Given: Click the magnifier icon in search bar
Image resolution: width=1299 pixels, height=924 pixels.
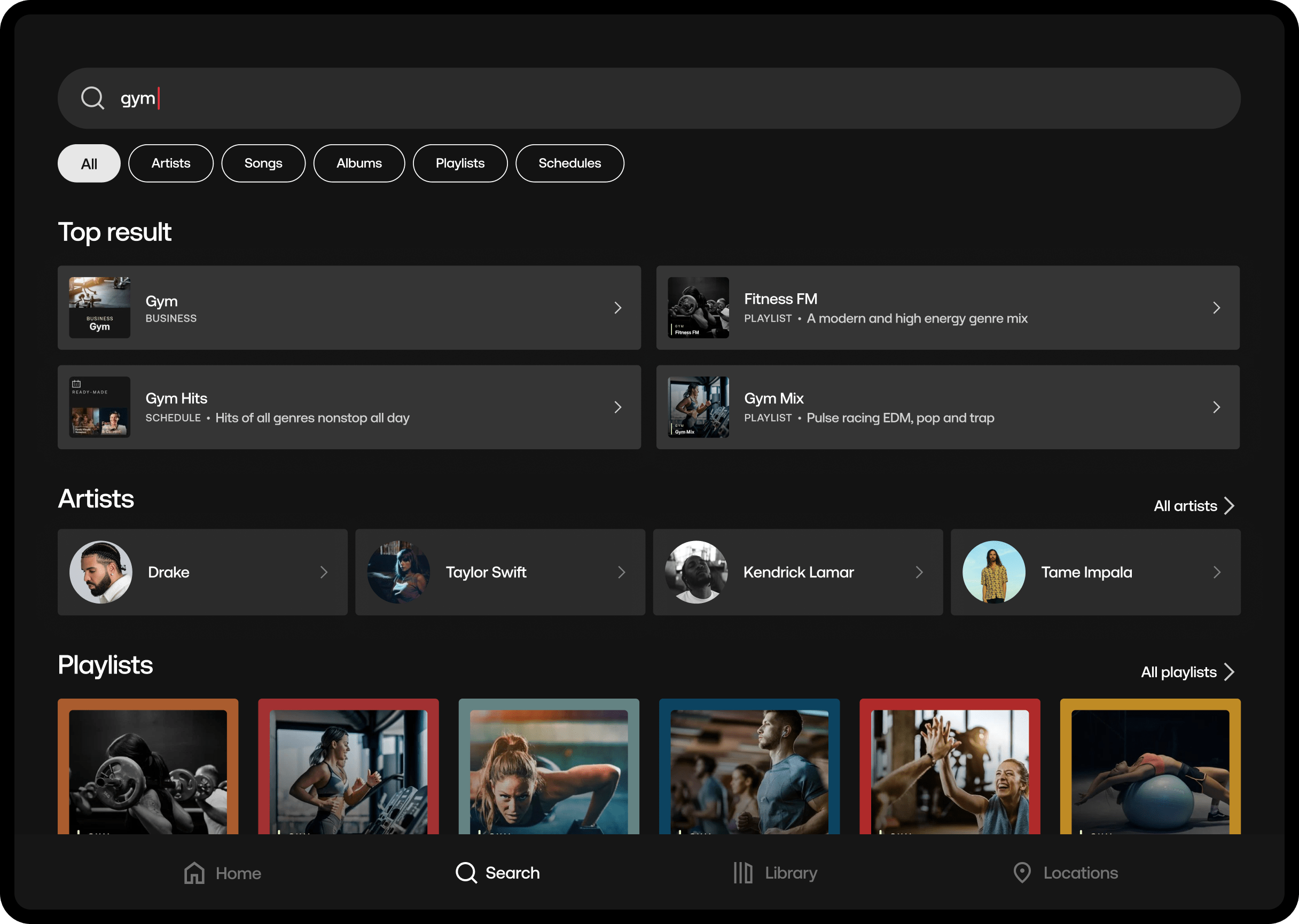Looking at the screenshot, I should click(92, 98).
